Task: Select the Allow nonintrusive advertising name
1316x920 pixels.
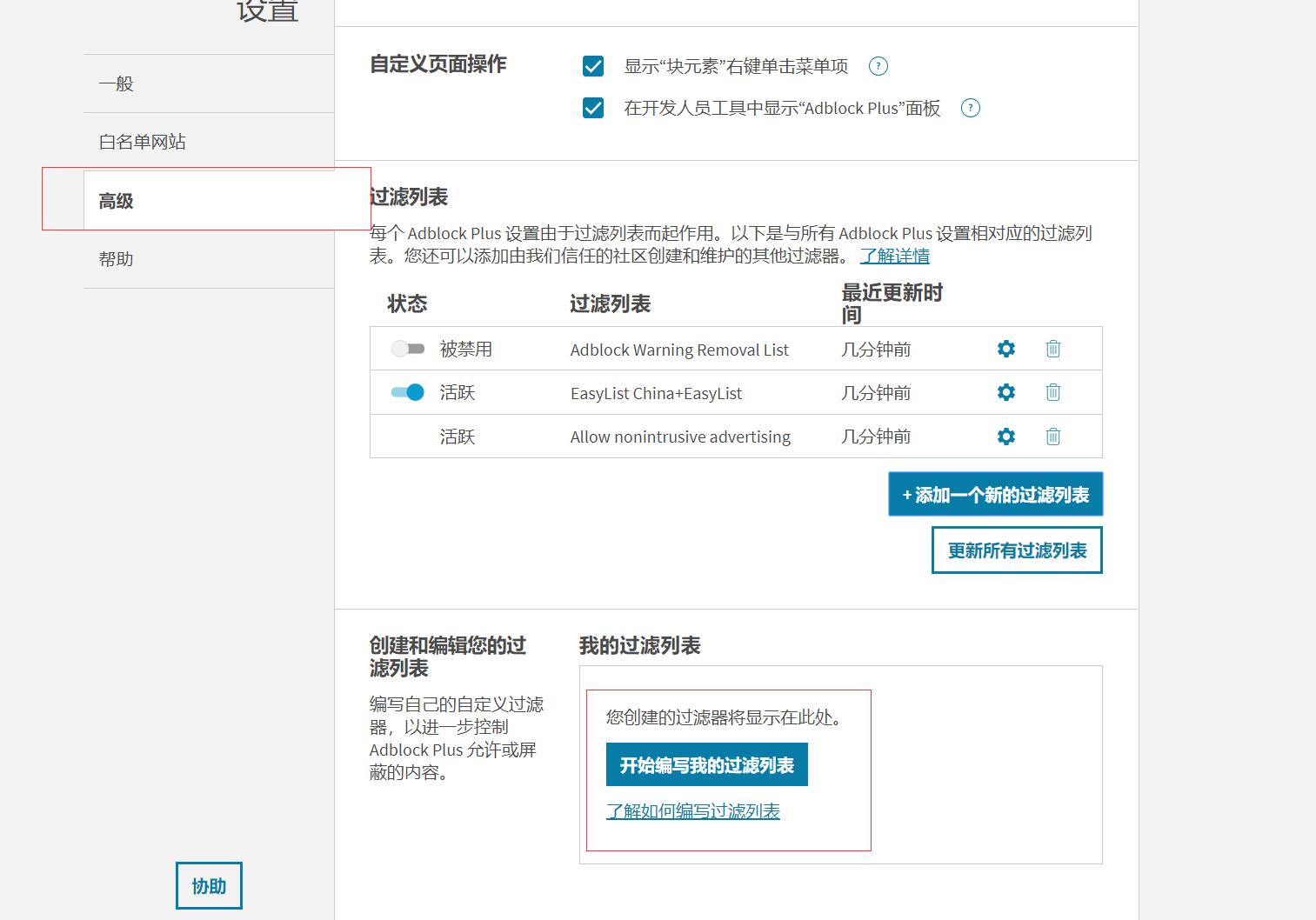Action: (x=680, y=437)
